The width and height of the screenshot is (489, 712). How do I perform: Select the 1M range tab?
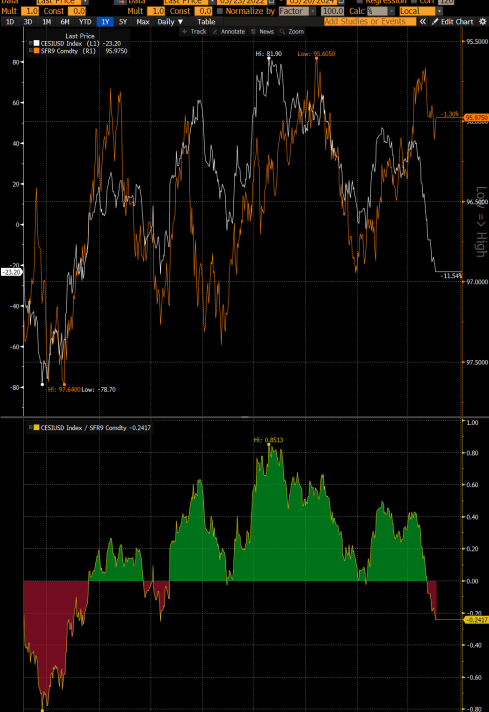point(46,21)
